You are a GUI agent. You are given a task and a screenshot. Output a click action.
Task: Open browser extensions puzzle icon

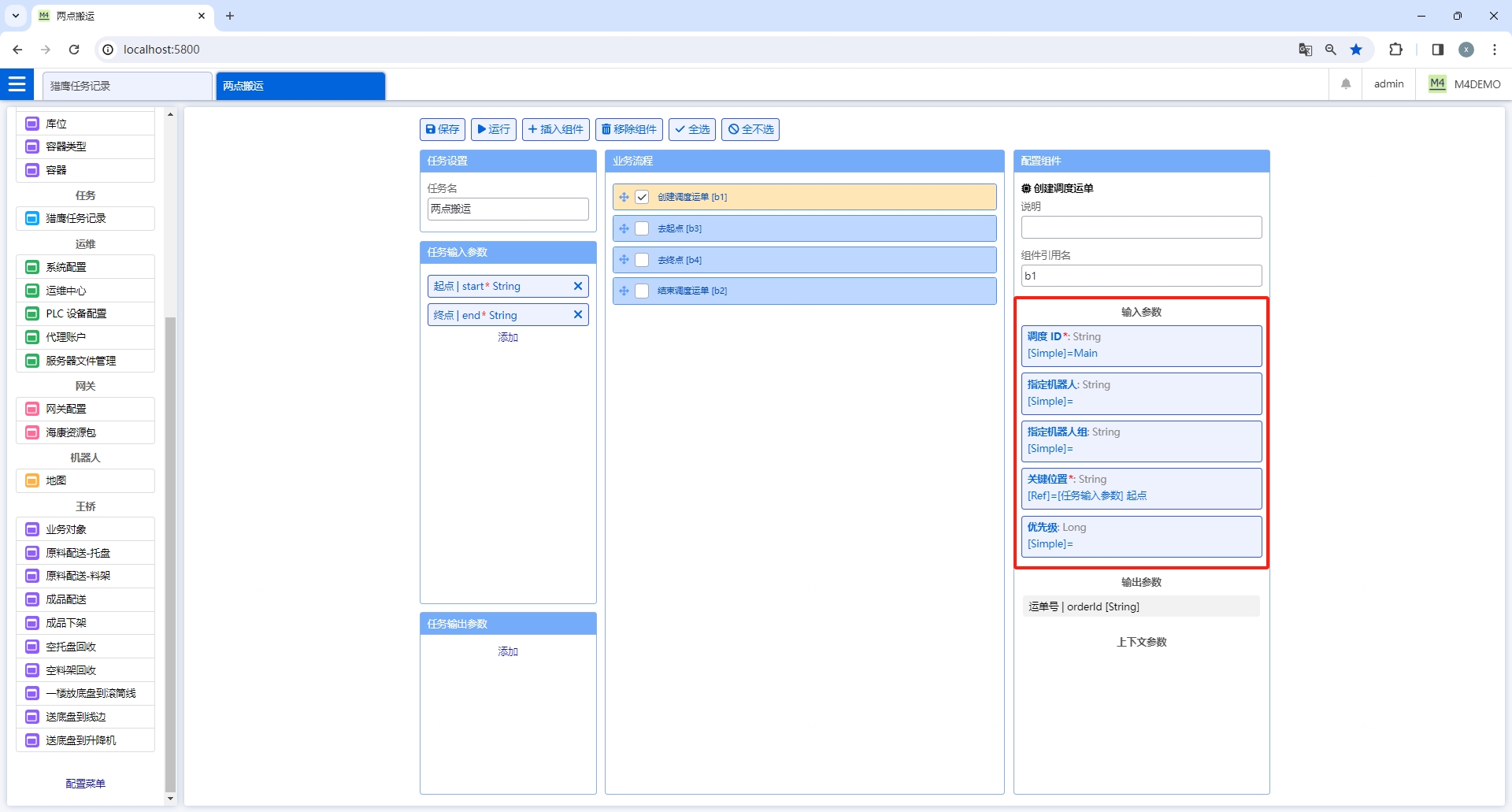(x=1395, y=50)
